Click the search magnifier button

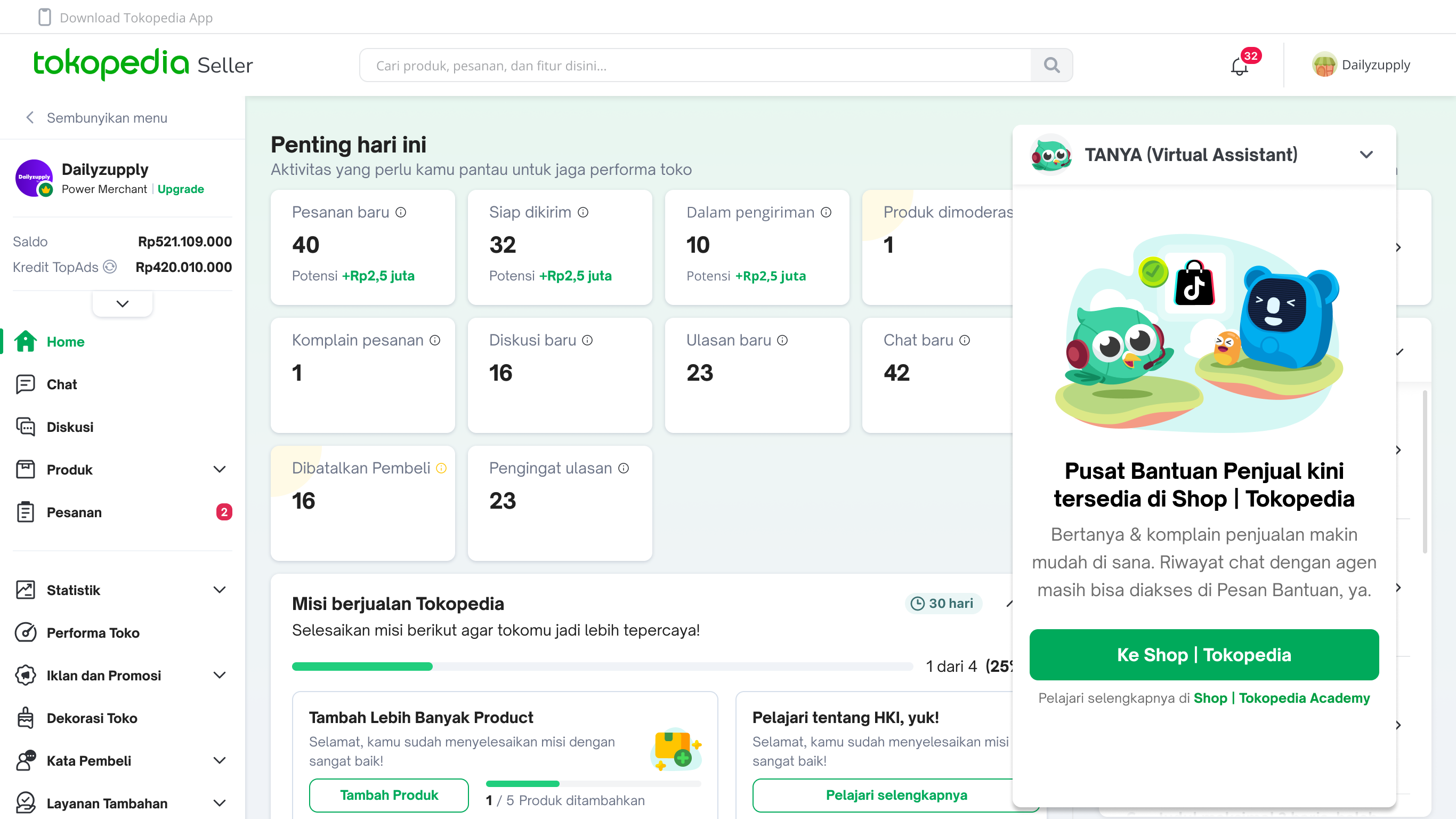point(1051,65)
